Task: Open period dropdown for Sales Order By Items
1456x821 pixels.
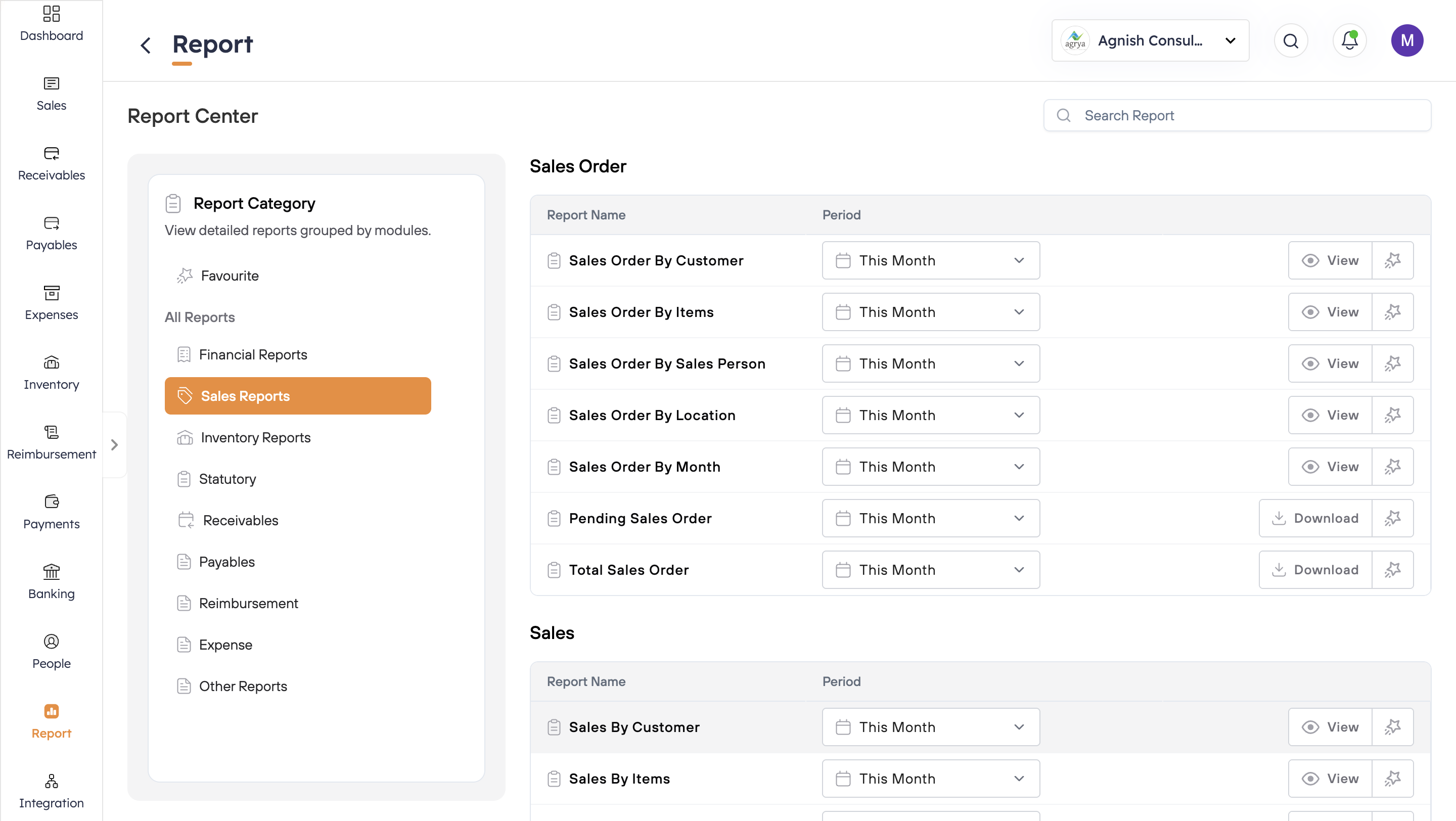Action: (930, 312)
